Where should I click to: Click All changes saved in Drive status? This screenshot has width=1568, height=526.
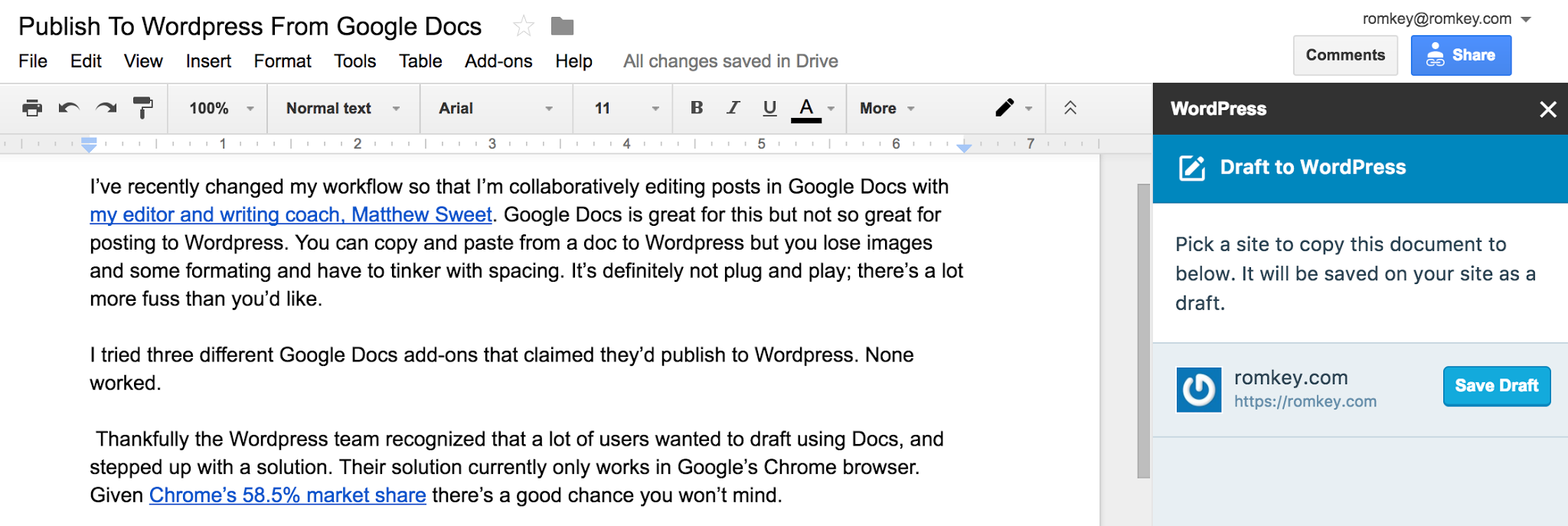click(x=730, y=61)
